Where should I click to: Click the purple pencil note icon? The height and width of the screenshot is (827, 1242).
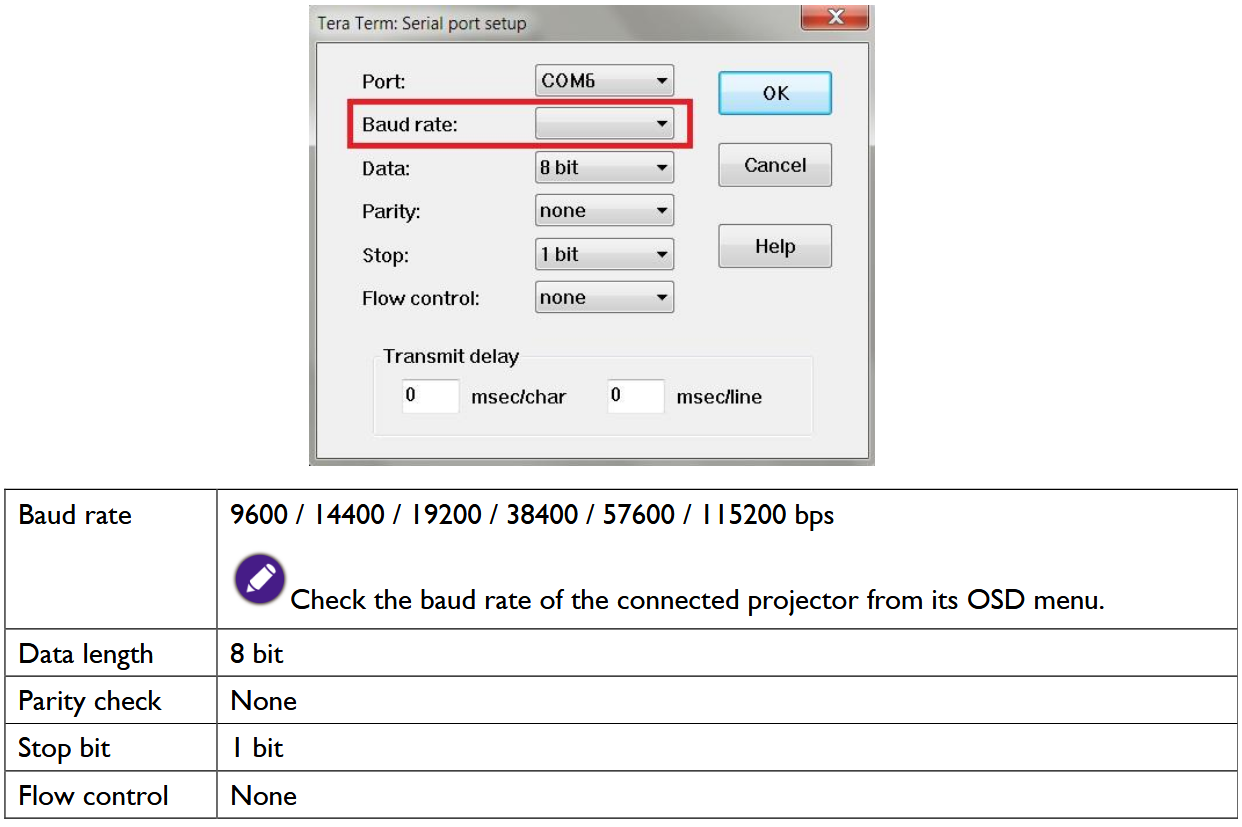tap(260, 579)
